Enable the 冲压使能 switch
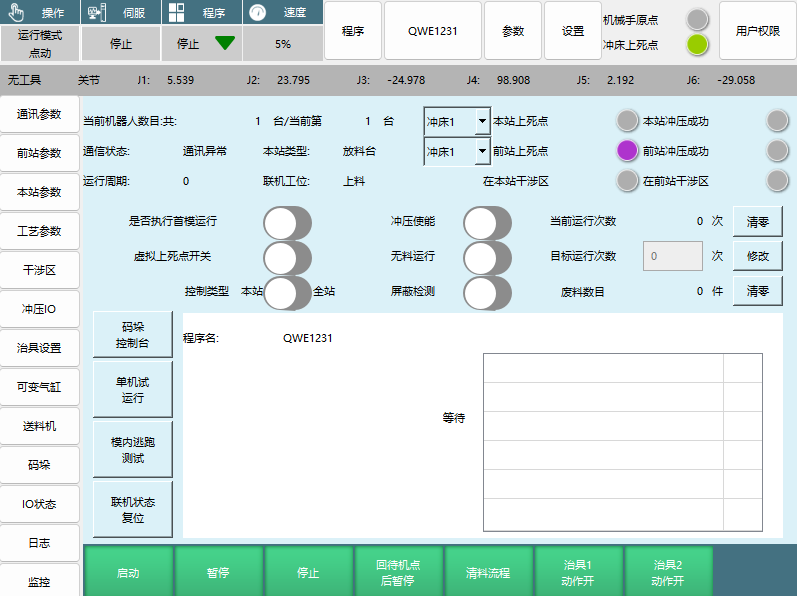The height and width of the screenshot is (596, 797). coord(487,222)
